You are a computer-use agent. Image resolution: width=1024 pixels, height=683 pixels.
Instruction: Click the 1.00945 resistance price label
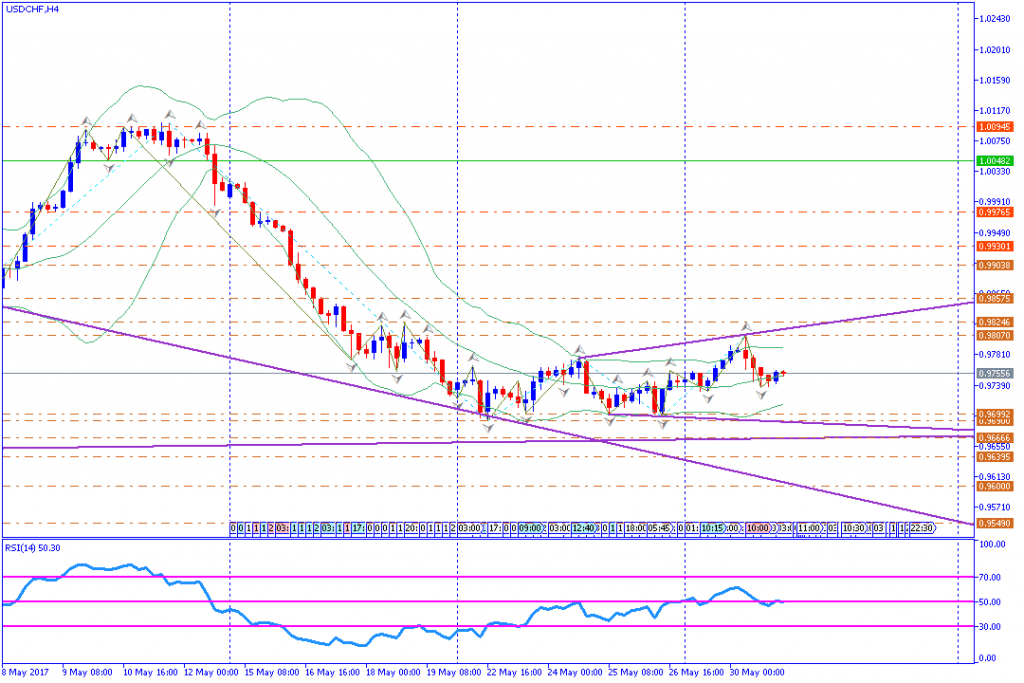click(x=993, y=127)
